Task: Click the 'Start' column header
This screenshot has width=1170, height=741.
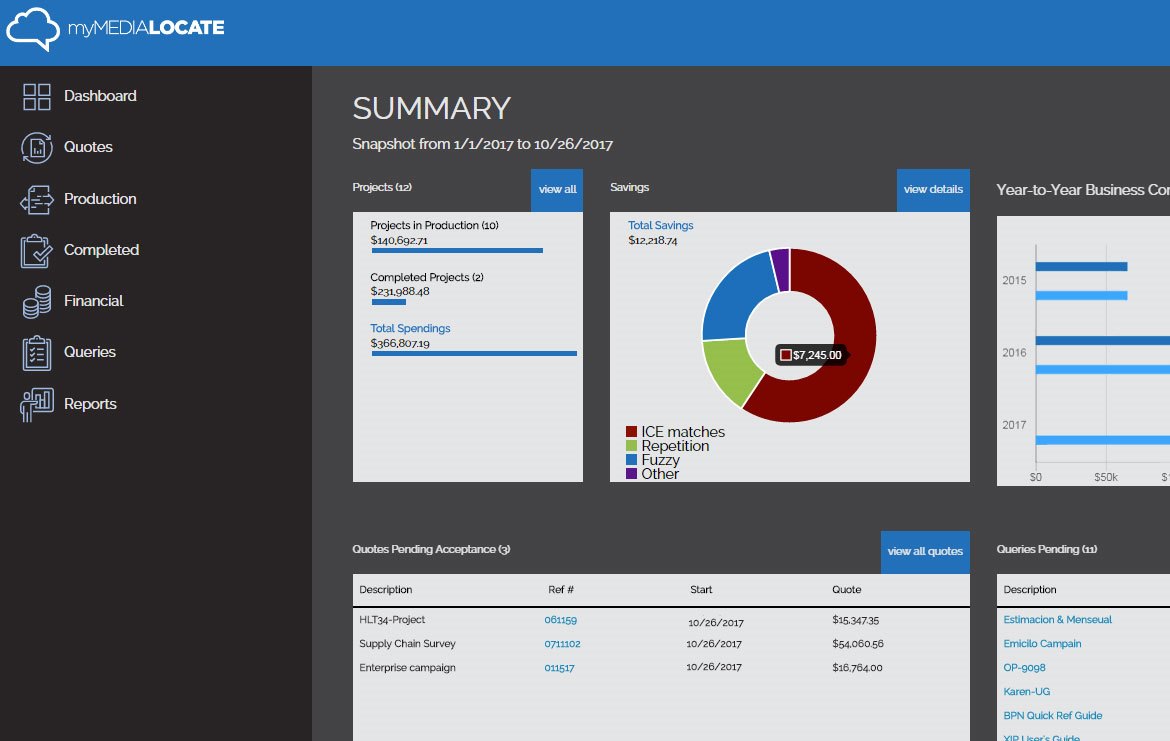Action: pos(701,590)
